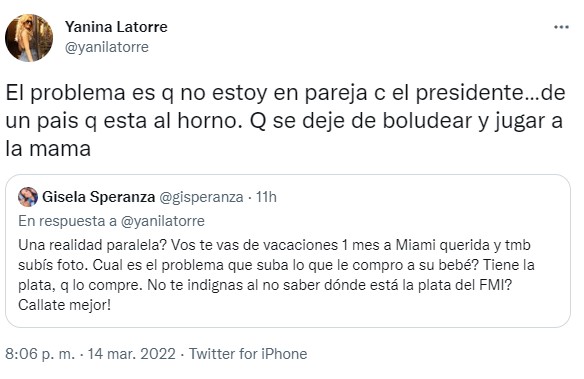Click the 14 mar. 2022 date
This screenshot has height=379, width=584.
point(131,354)
